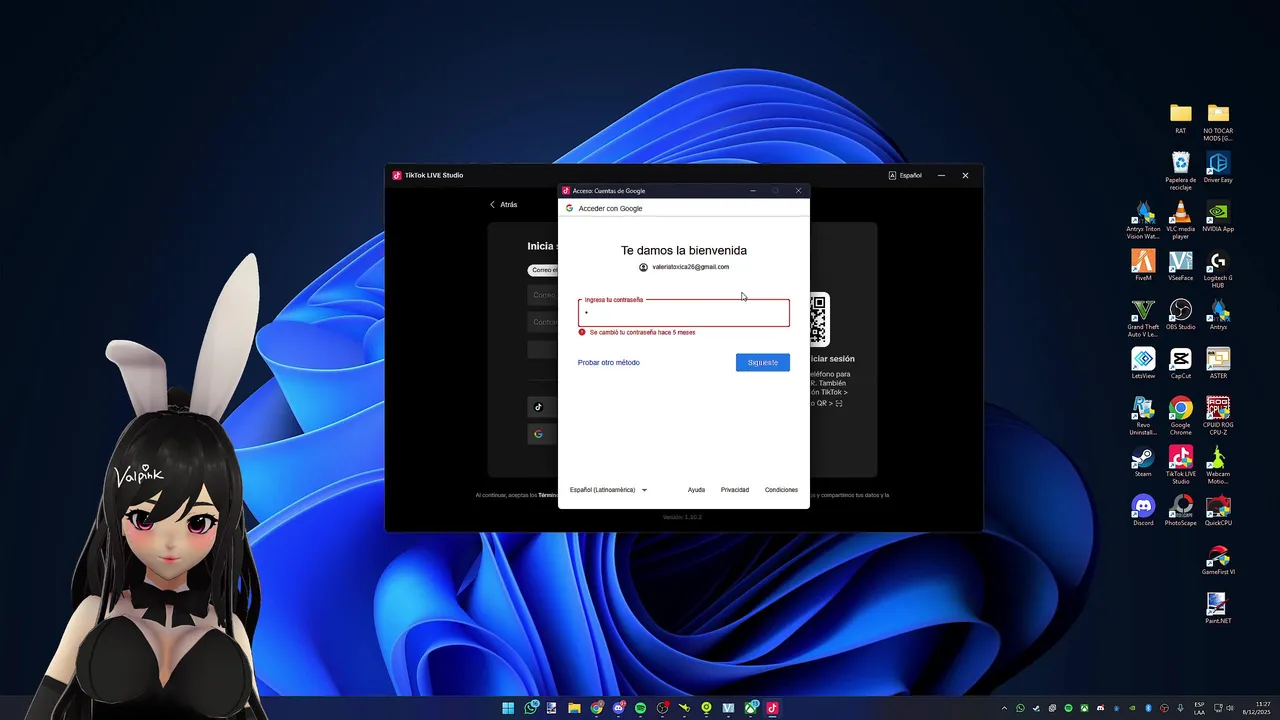Open Español (Latinoamérica) language dropdown
The image size is (1280, 720).
click(x=608, y=490)
